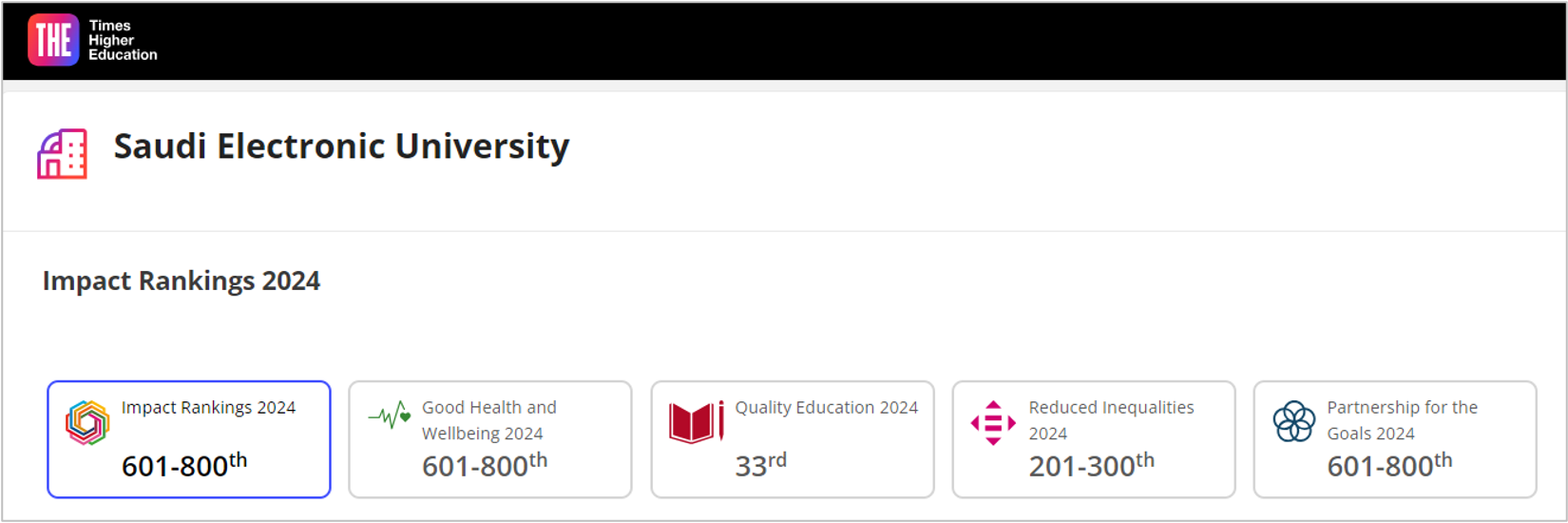Click the pink arrows Reduced Inequalities icon
The image size is (1568, 523).
point(993,422)
